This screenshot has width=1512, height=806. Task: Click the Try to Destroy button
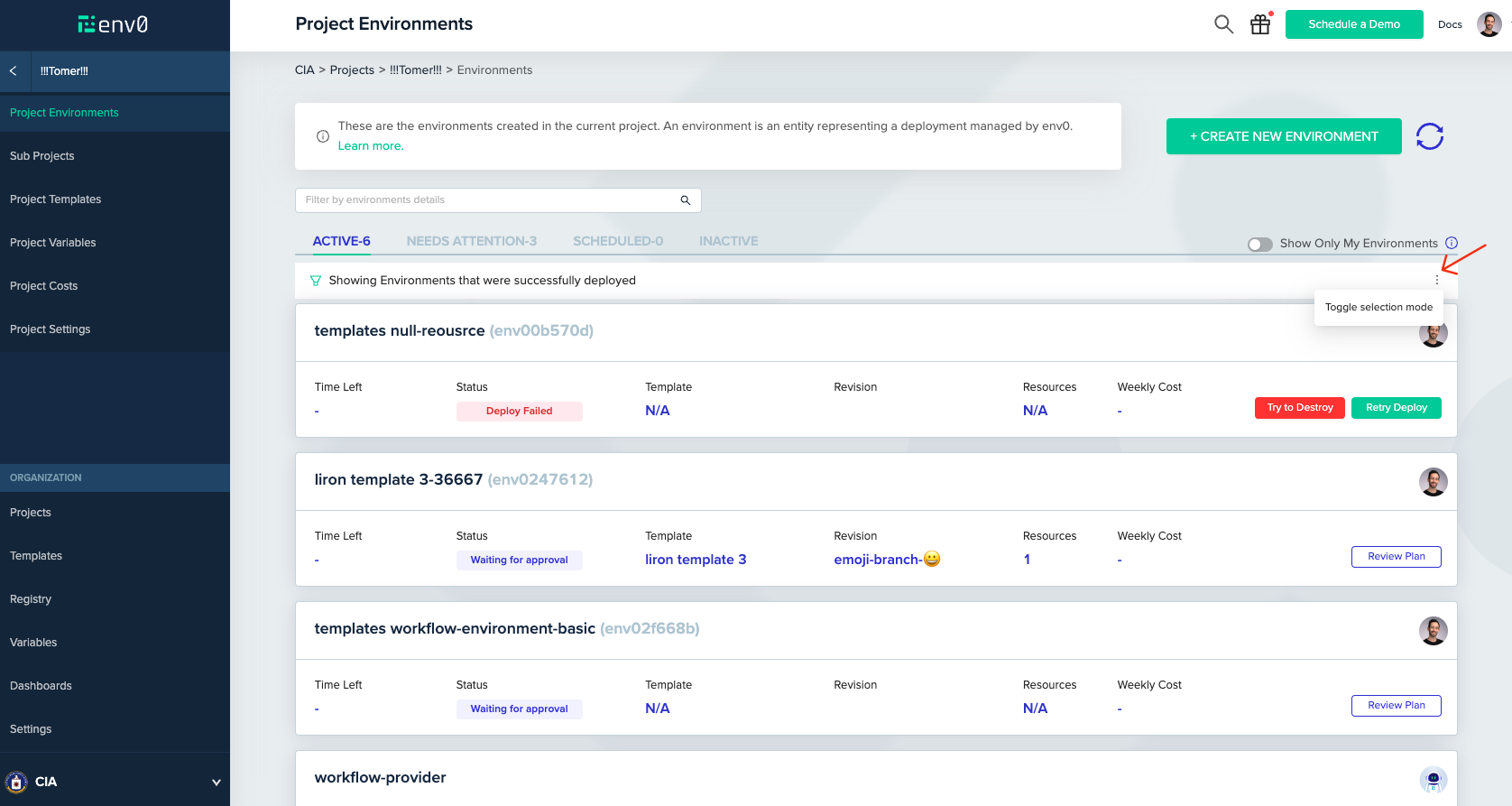point(1299,408)
